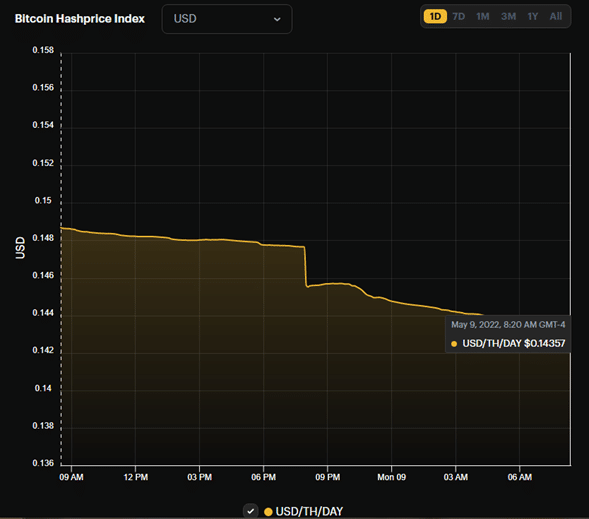Screen dimensions: 589x519
Task: Click the yellow USD/TH/DAY legend dot
Action: [268, 511]
